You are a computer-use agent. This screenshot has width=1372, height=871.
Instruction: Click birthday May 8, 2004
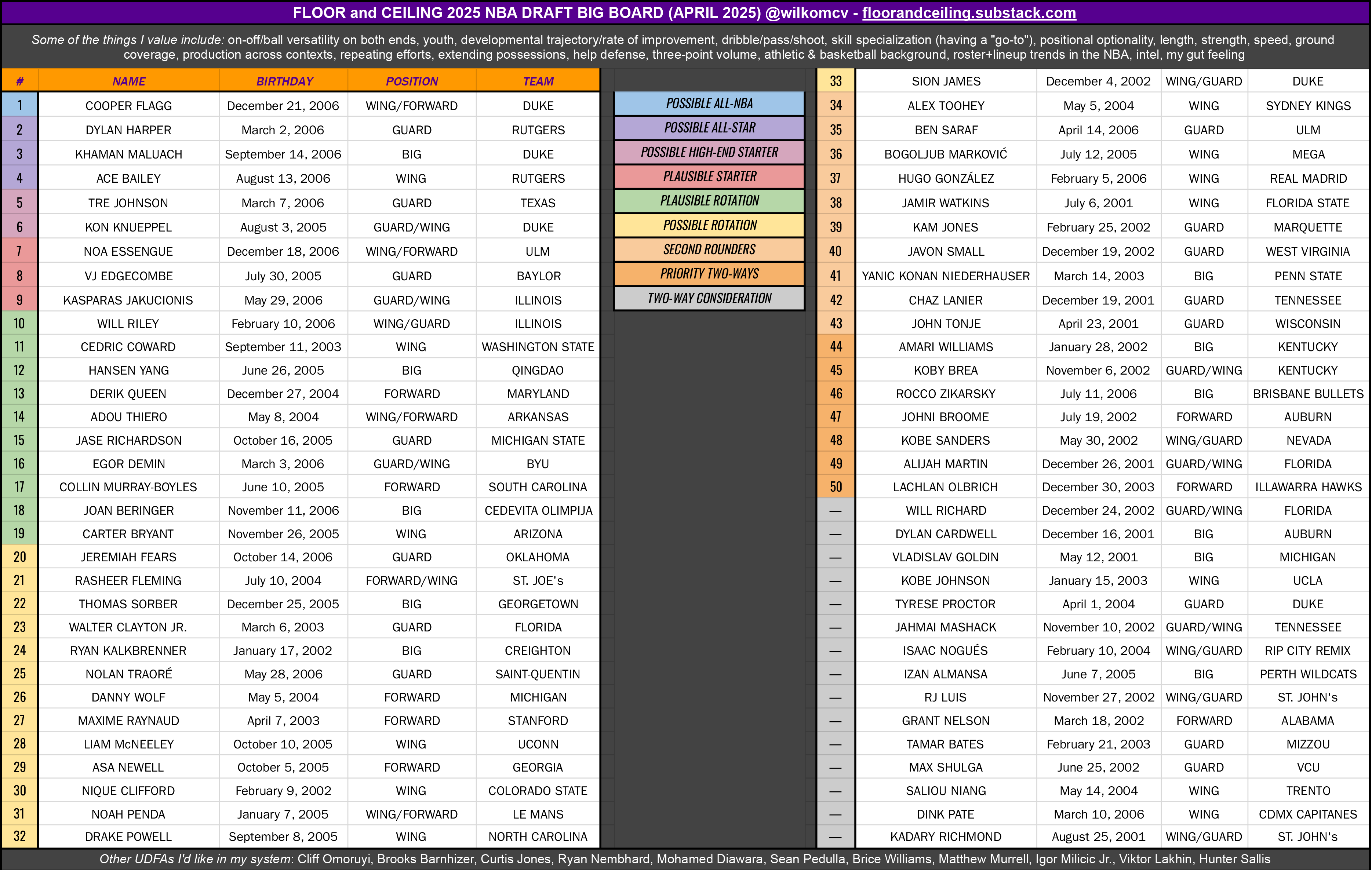coord(284,417)
